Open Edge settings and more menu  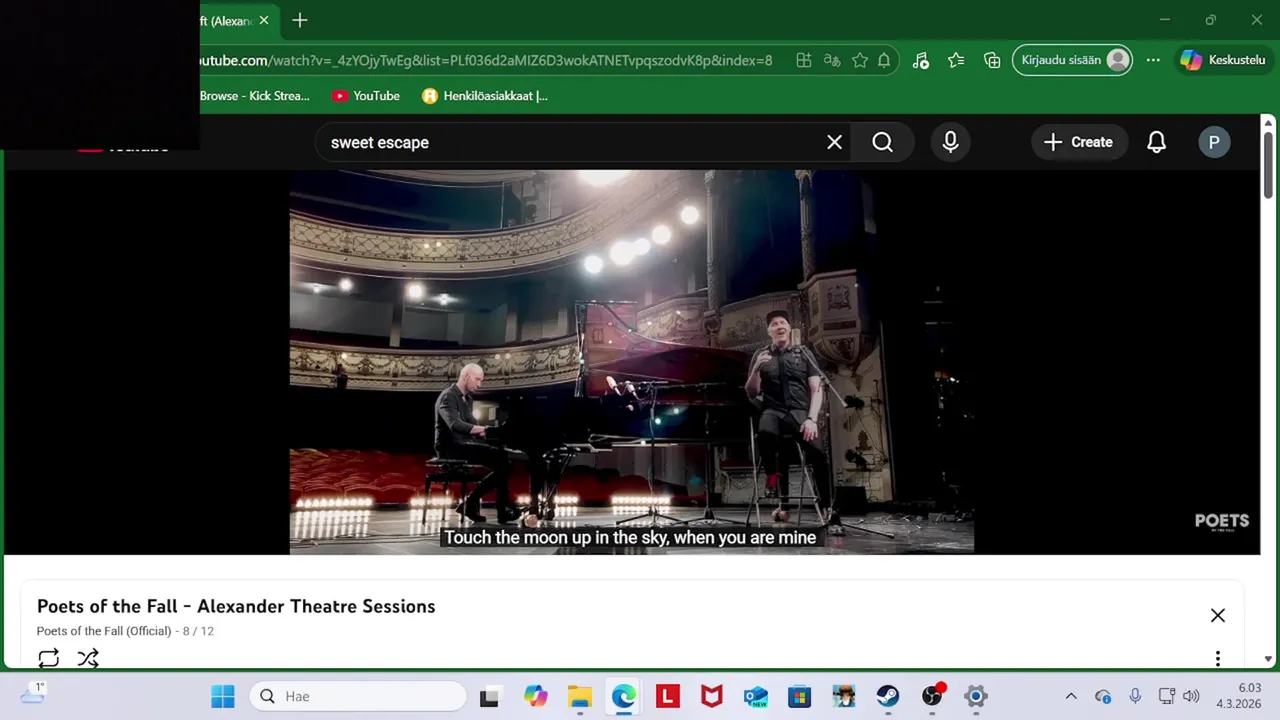(1153, 60)
